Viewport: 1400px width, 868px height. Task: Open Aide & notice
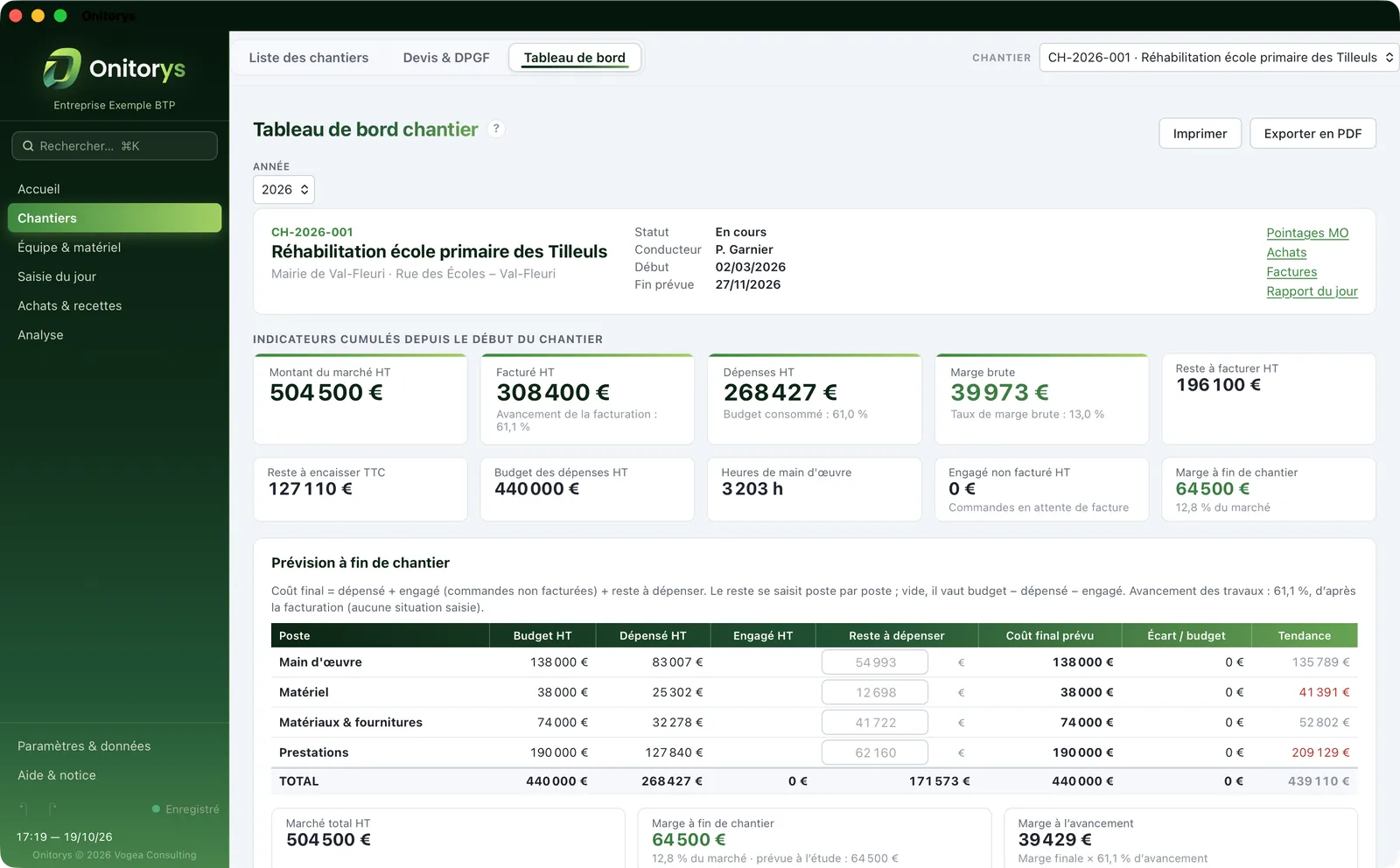pyautogui.click(x=115, y=775)
